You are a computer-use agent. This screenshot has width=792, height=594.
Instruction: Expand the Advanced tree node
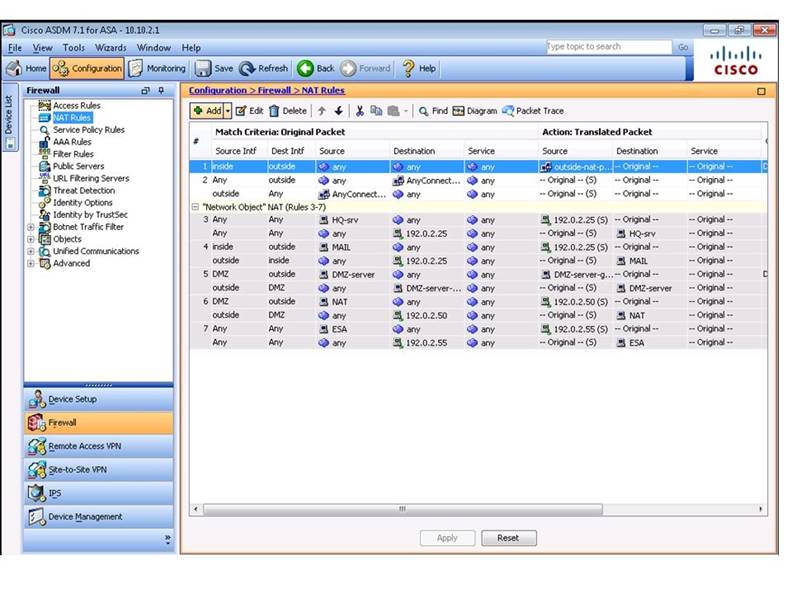click(x=31, y=264)
